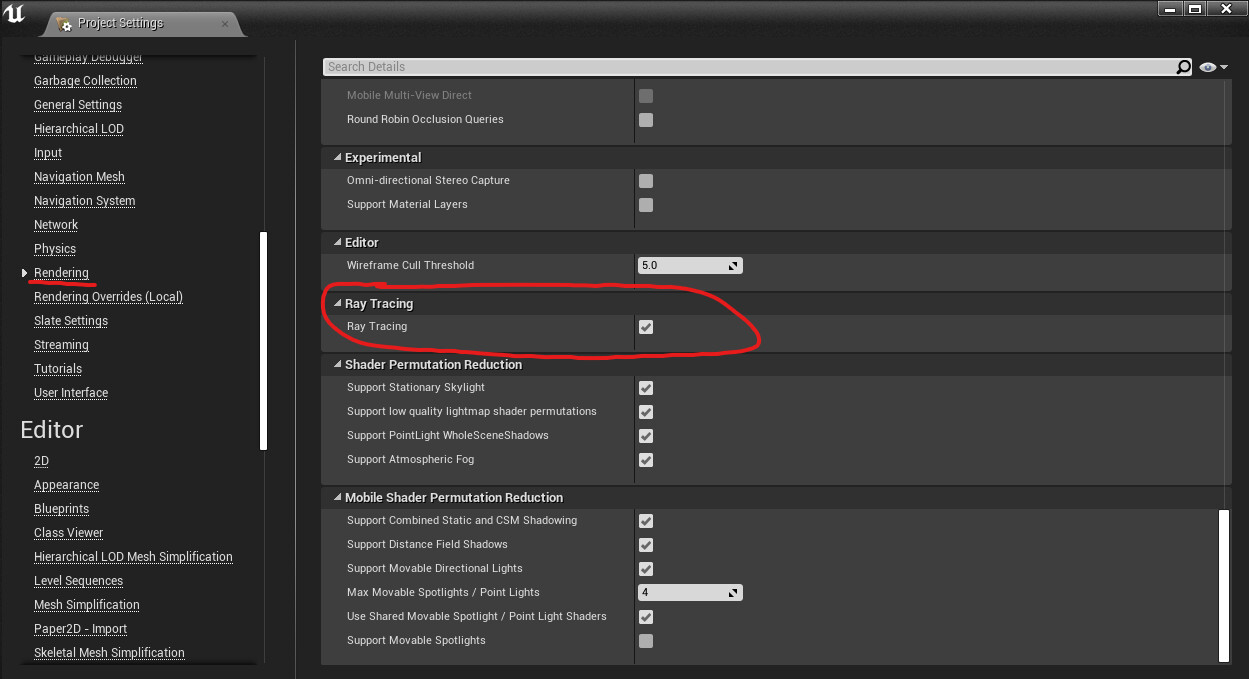Collapse Shader Permutation Reduction section
This screenshot has width=1249, height=679.
tap(337, 365)
